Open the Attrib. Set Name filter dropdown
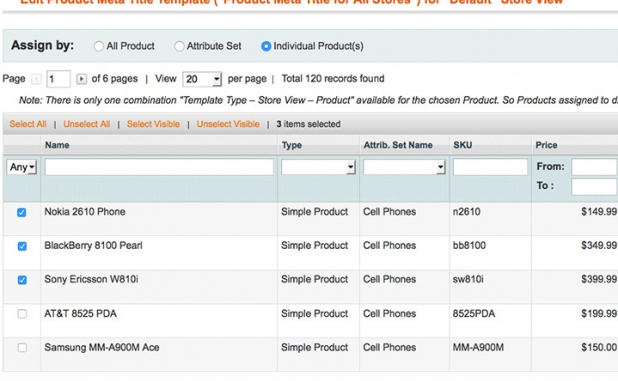 [x=404, y=167]
